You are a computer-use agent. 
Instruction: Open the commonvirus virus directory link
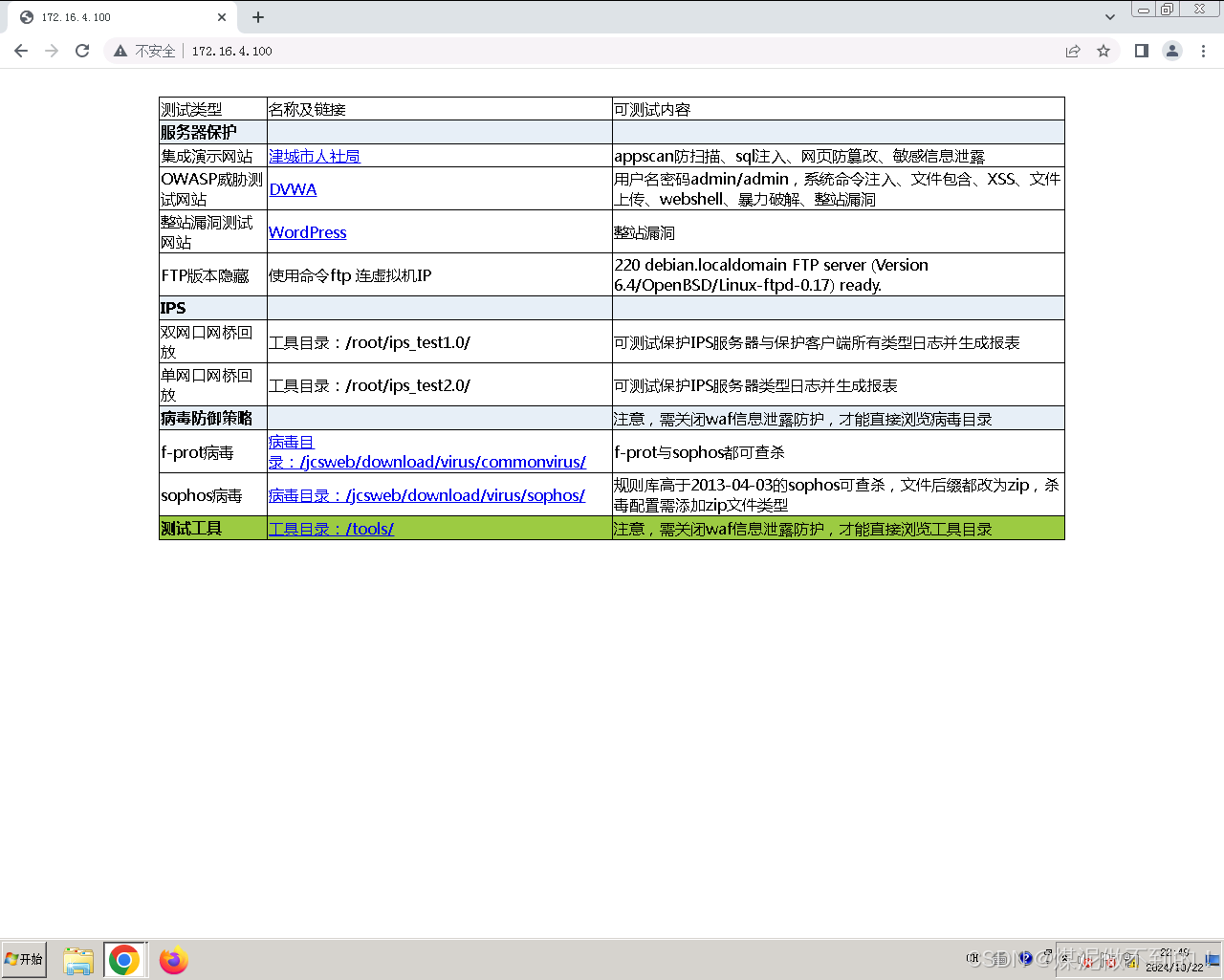(x=427, y=452)
